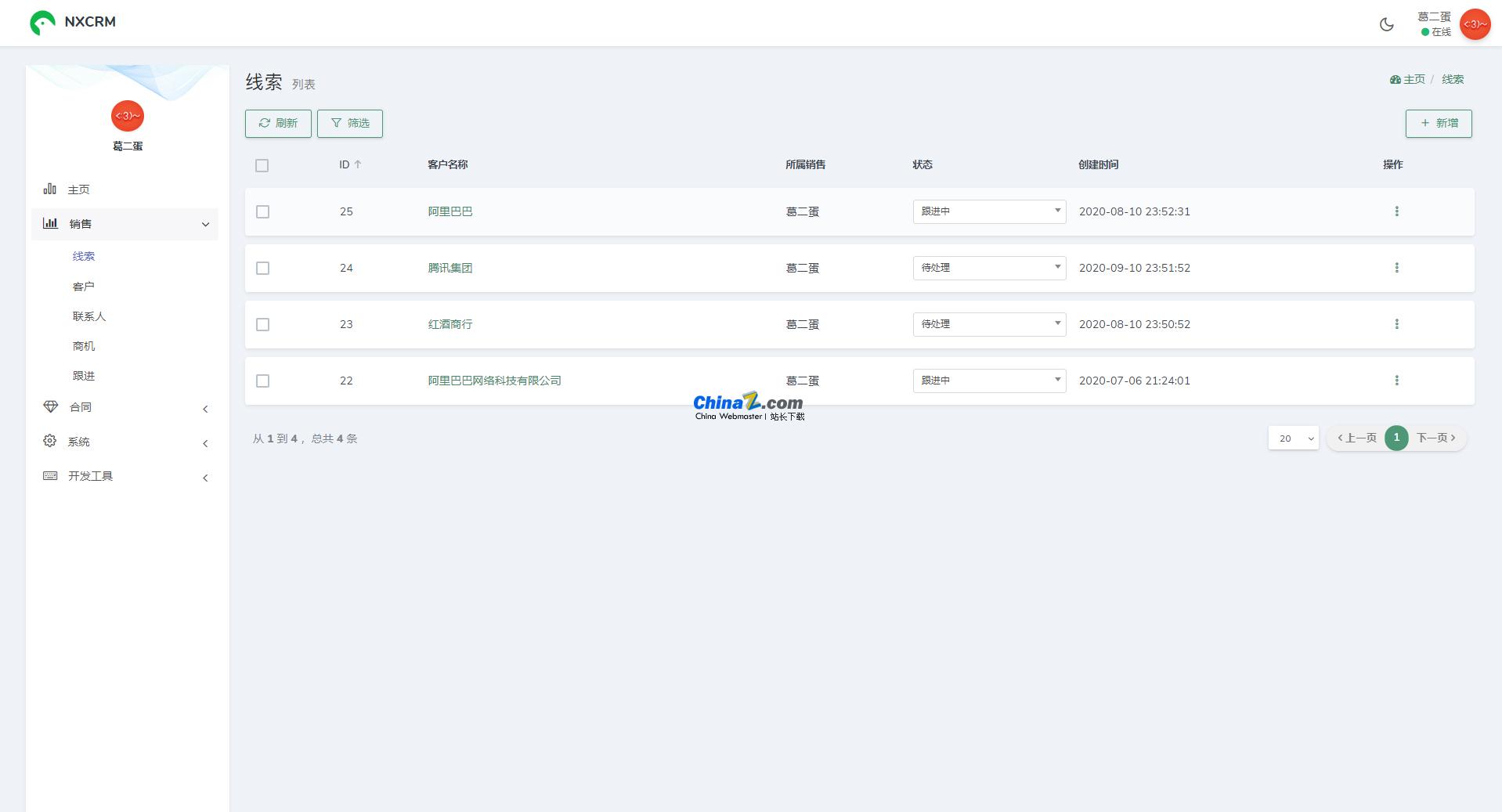1502x812 pixels.
Task: Open the 腾讯集团 customer link
Action: tap(450, 268)
